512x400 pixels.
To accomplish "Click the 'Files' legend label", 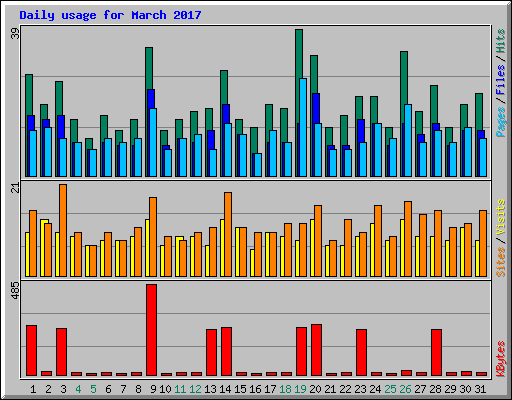I will coord(500,79).
